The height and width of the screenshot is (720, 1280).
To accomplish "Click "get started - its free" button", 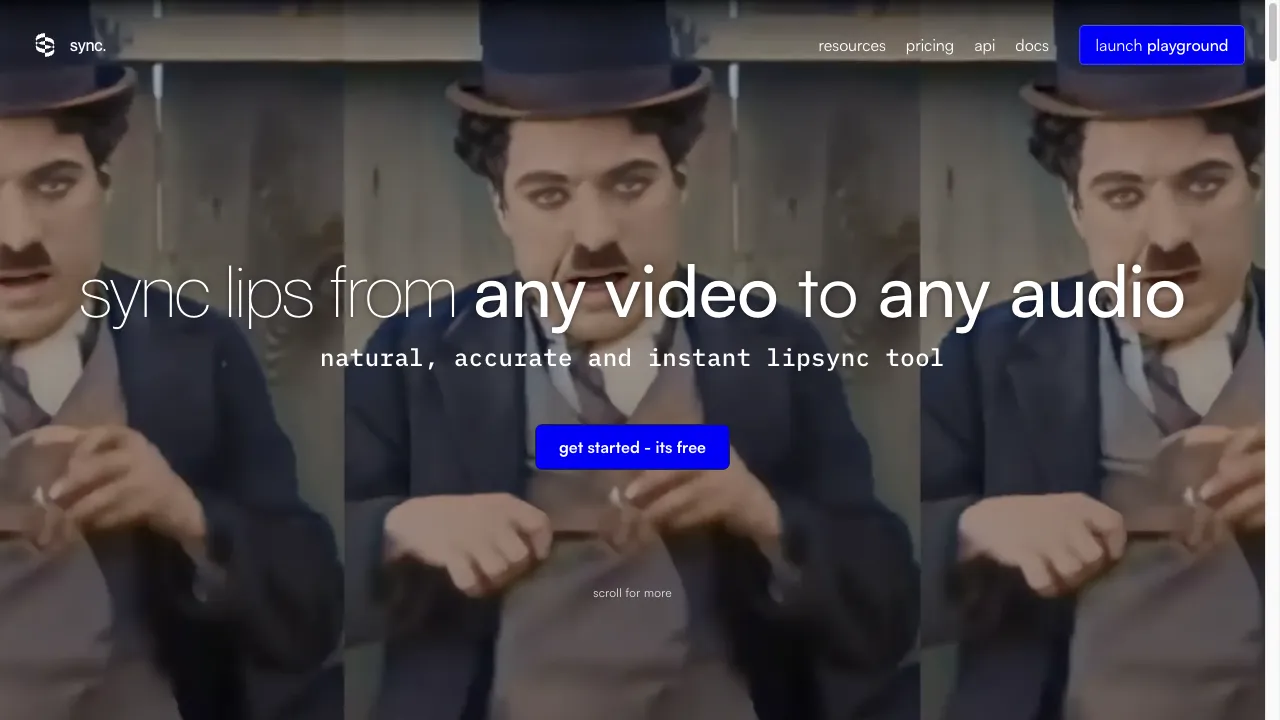I will tap(632, 447).
